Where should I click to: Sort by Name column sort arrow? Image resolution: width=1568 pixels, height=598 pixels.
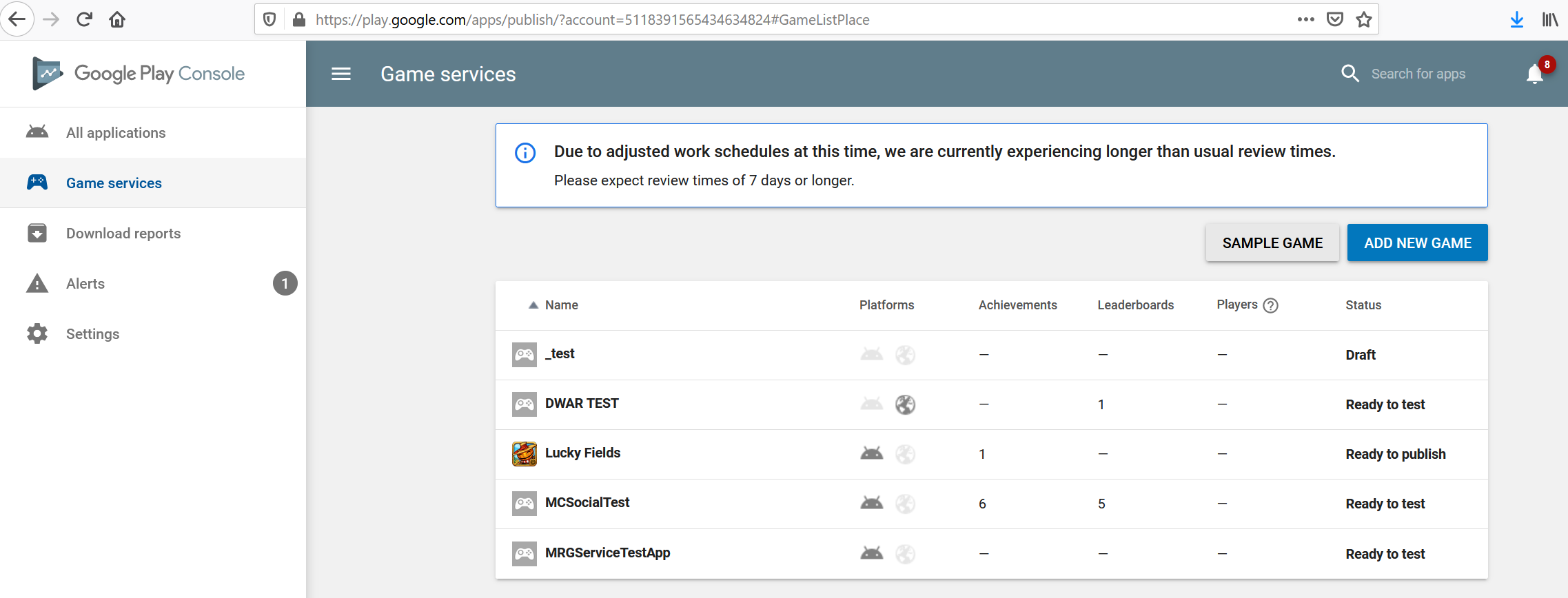click(x=533, y=305)
